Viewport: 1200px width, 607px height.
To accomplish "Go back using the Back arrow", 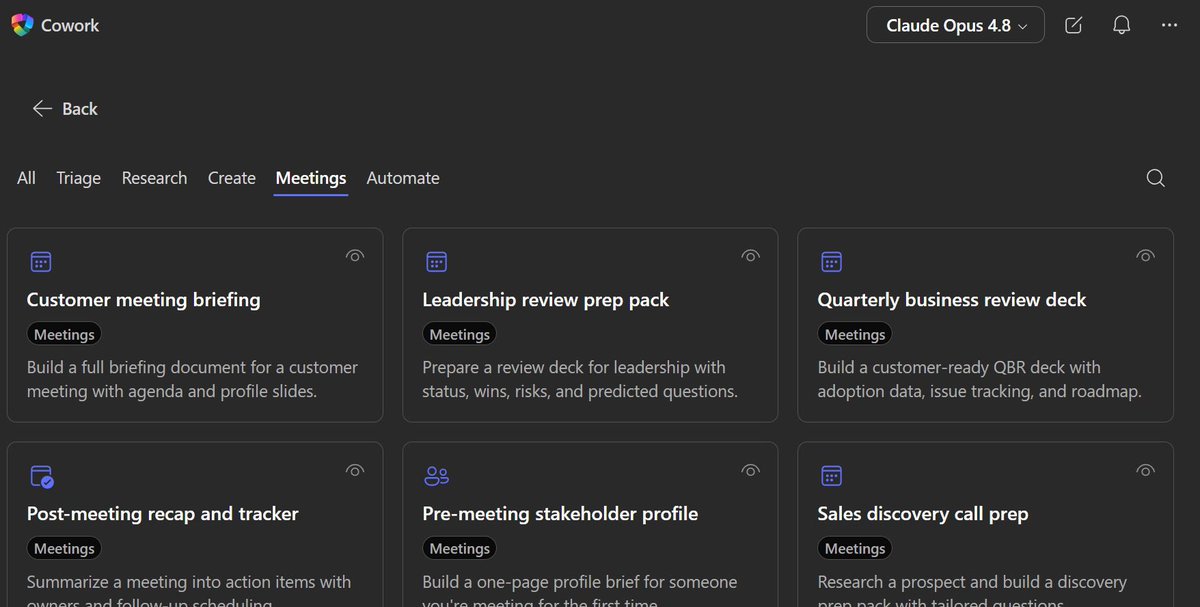I will pyautogui.click(x=65, y=108).
